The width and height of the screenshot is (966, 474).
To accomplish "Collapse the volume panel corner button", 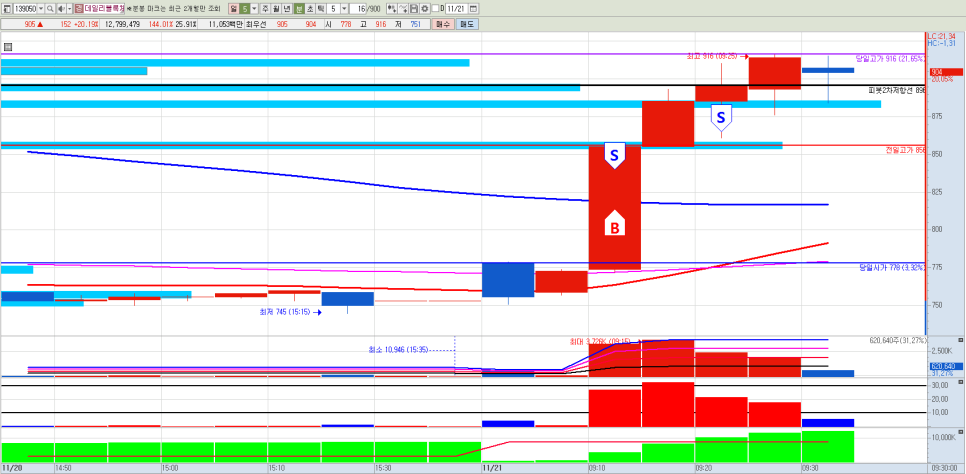I will coord(960,340).
